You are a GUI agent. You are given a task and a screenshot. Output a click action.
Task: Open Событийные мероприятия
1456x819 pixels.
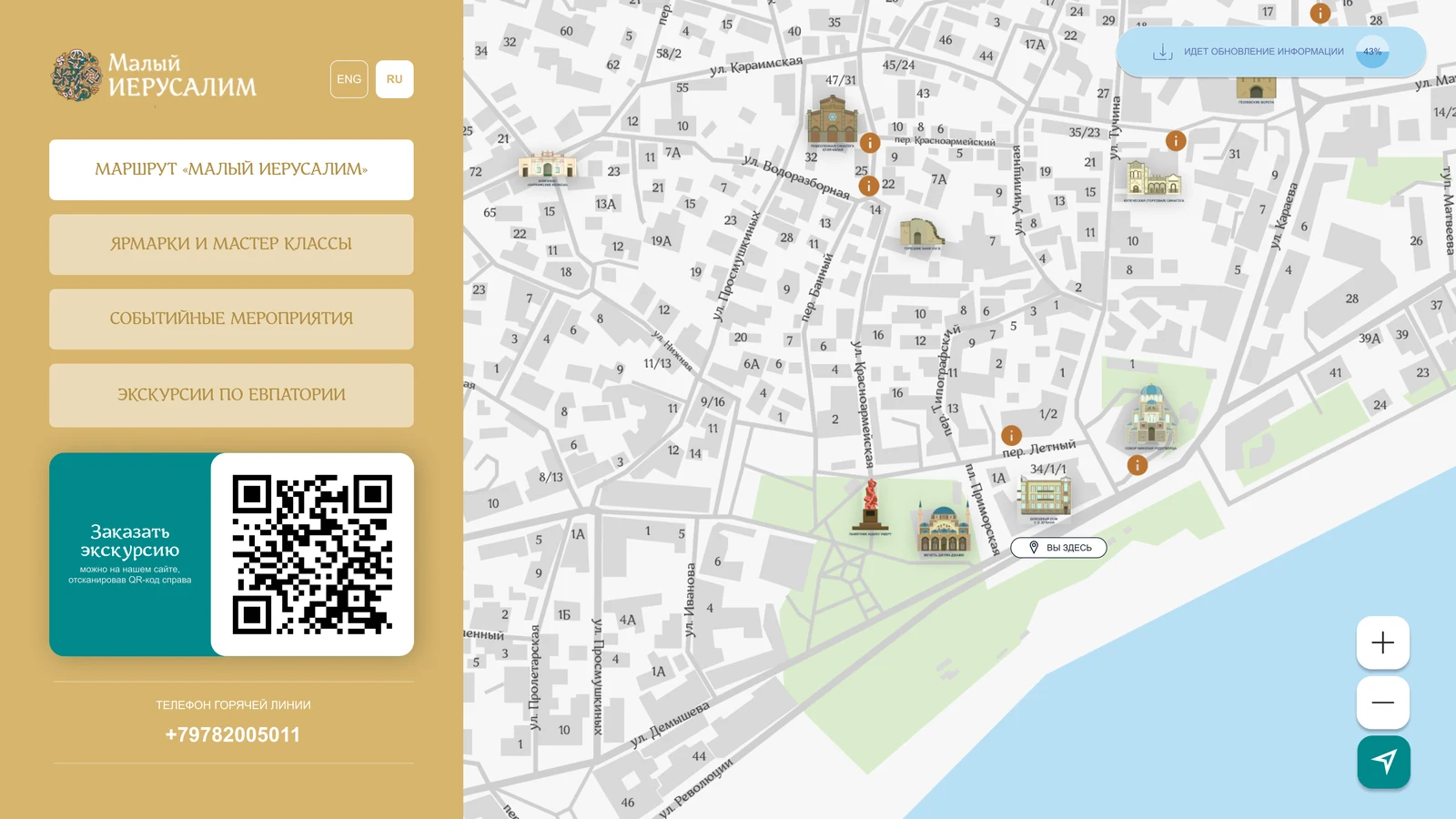tap(231, 318)
